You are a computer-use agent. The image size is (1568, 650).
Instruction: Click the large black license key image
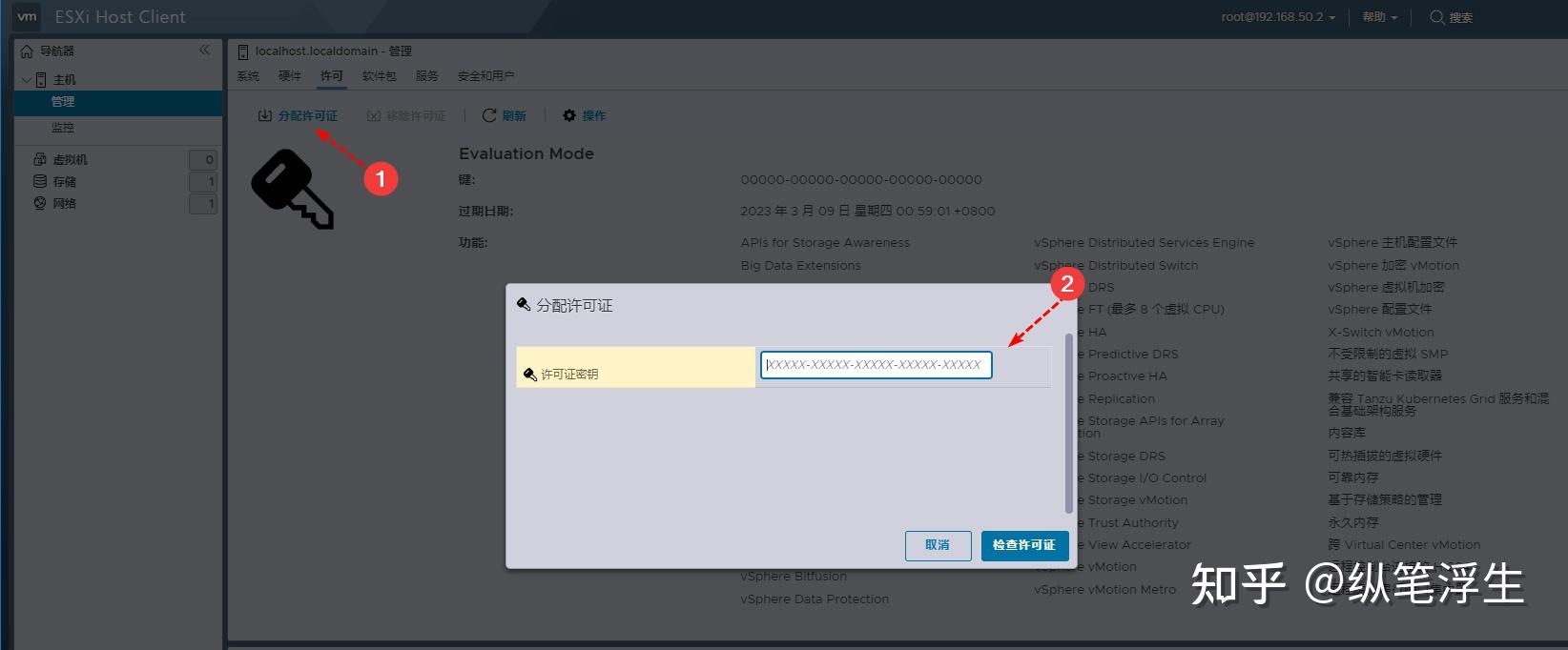(x=292, y=190)
